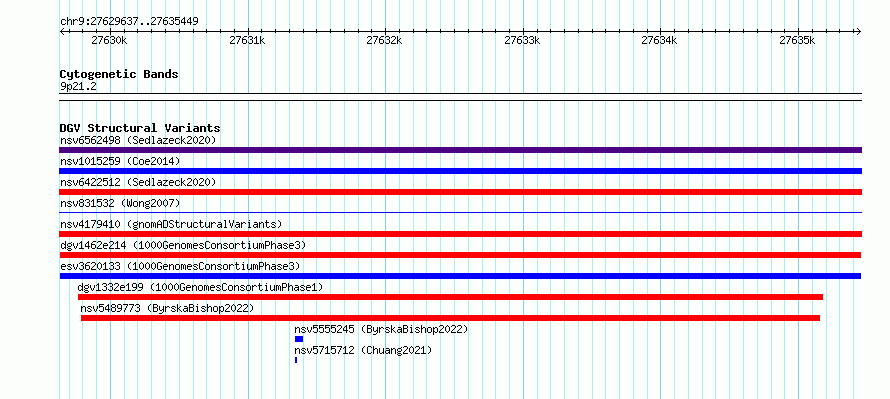Open esv3620133 (1000GenomesConsortiumPhase3) label
Screen dimensions: 890x399
180,266
